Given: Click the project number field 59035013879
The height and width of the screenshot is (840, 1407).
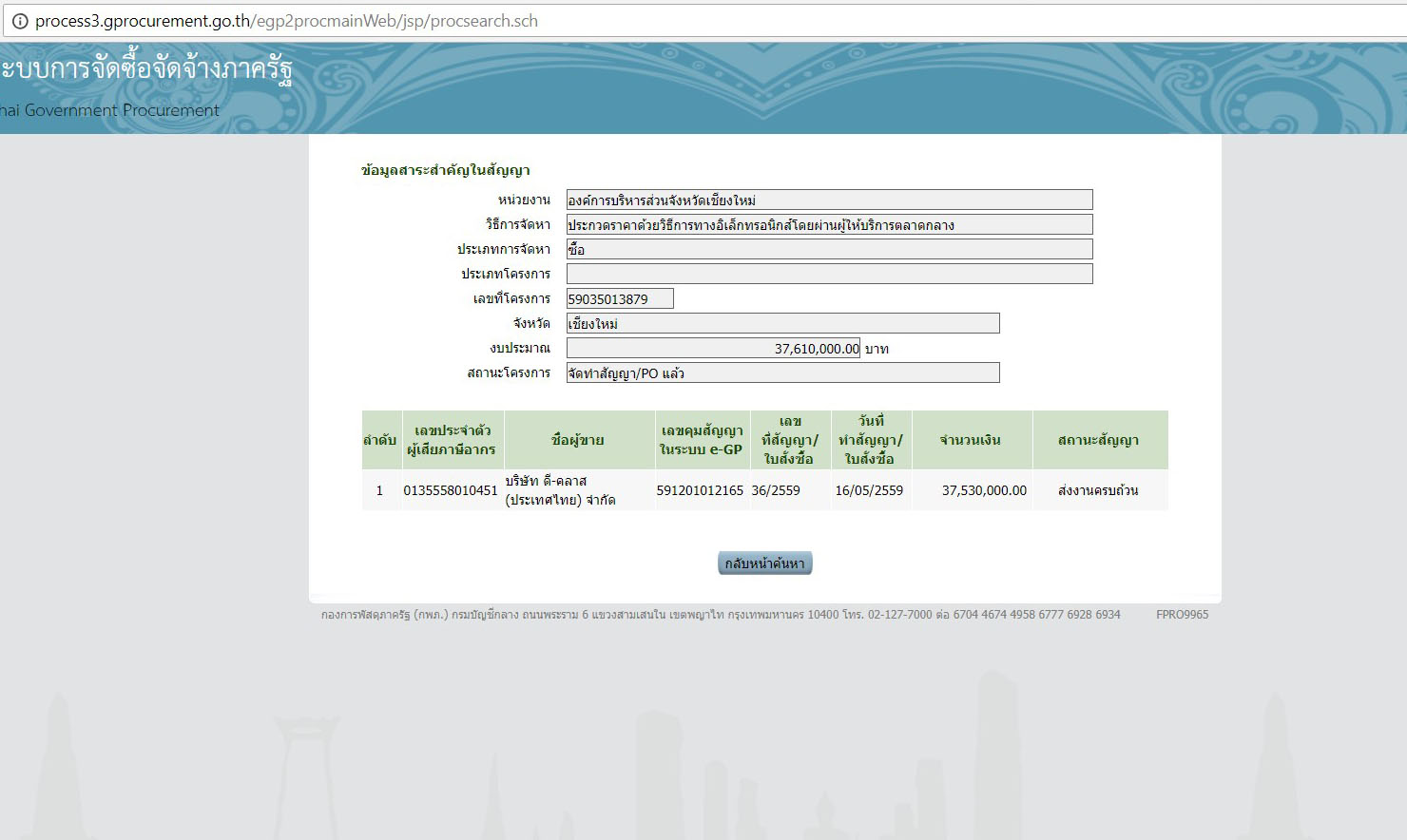Looking at the screenshot, I should click(x=620, y=298).
